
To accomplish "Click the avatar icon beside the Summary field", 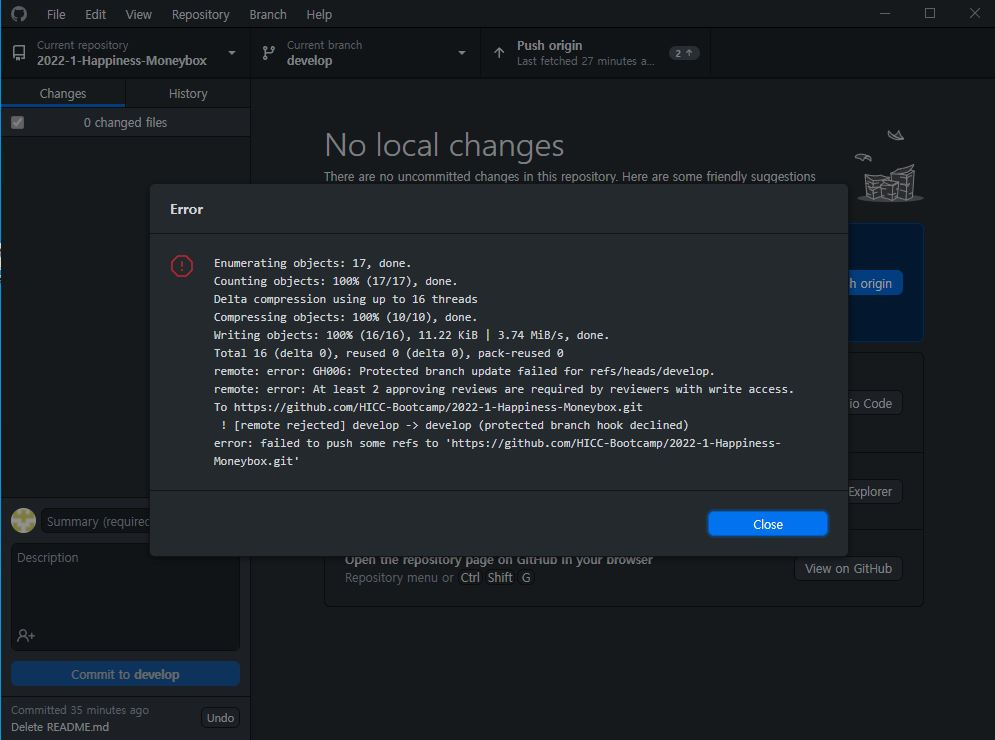I will pyautogui.click(x=23, y=520).
